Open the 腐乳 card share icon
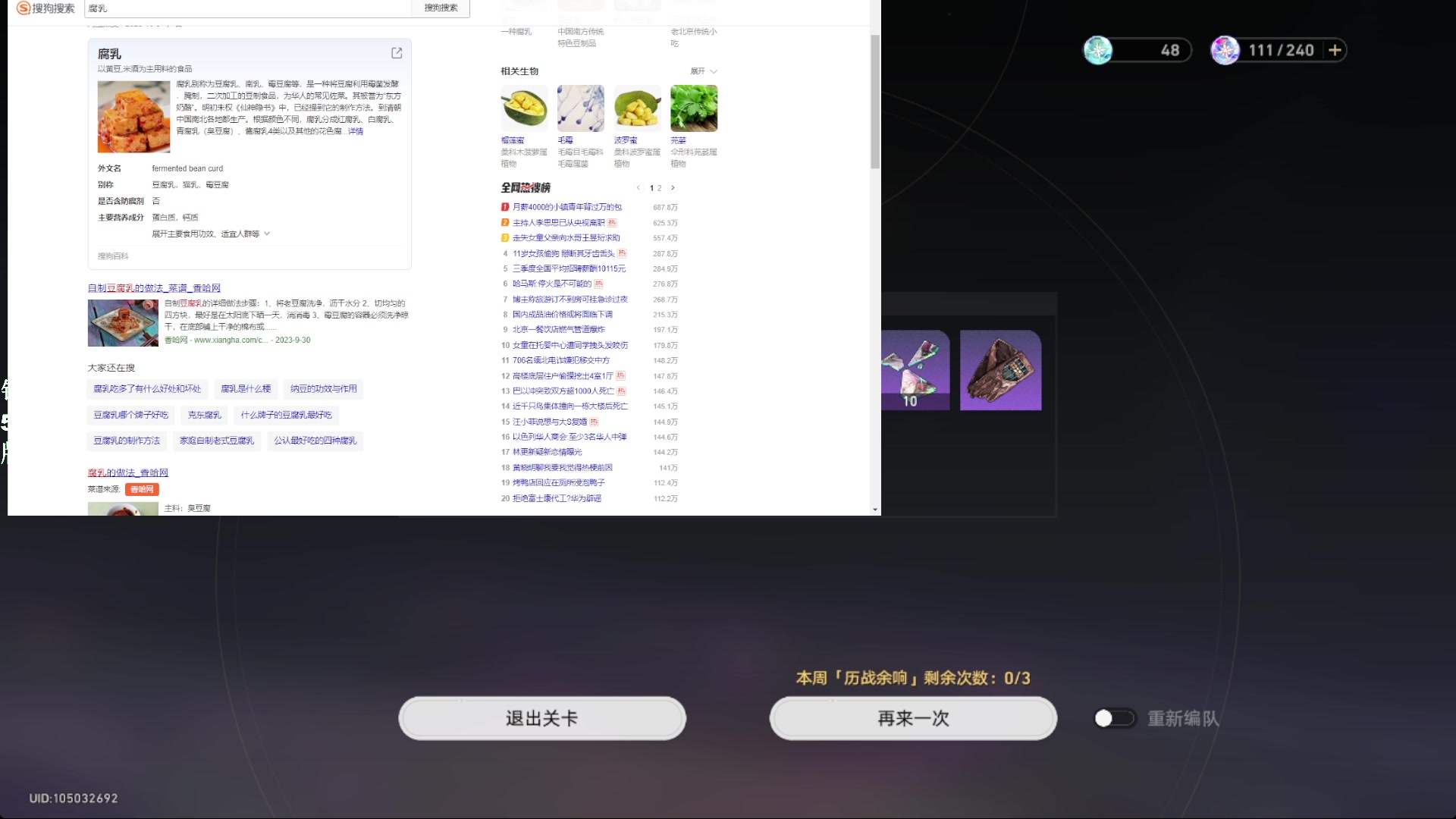The height and width of the screenshot is (819, 1456). tap(397, 53)
